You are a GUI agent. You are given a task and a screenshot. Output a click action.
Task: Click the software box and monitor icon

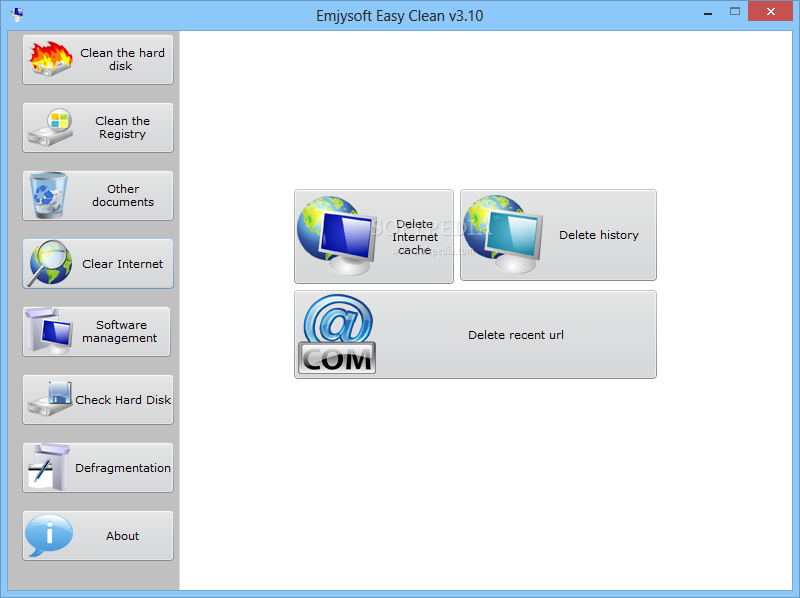point(48,331)
